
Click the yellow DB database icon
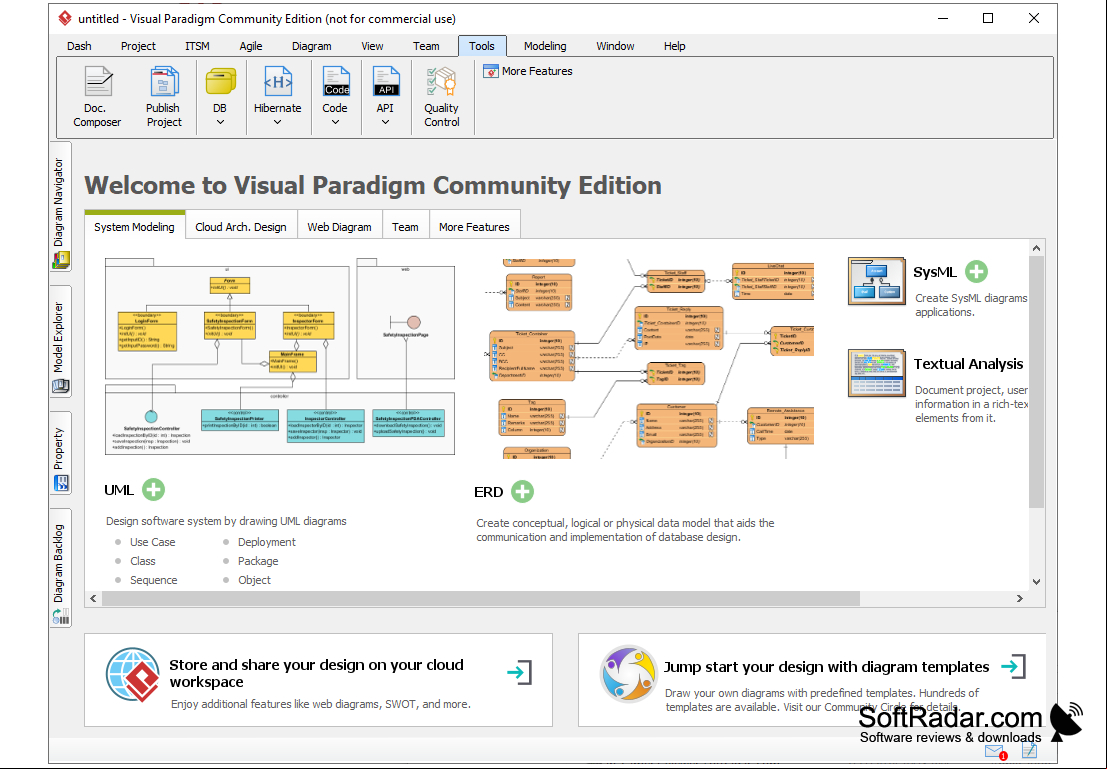pos(220,82)
